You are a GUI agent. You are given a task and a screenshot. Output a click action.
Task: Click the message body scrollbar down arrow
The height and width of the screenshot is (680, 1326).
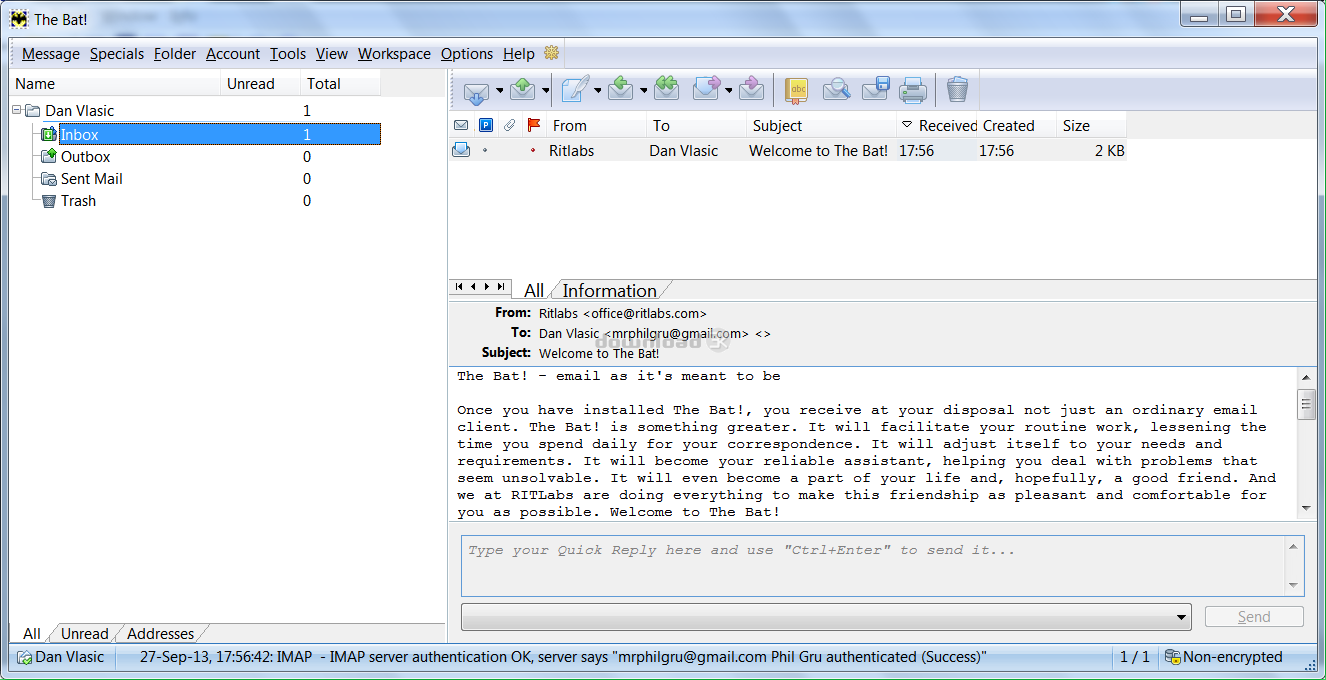(x=1306, y=509)
